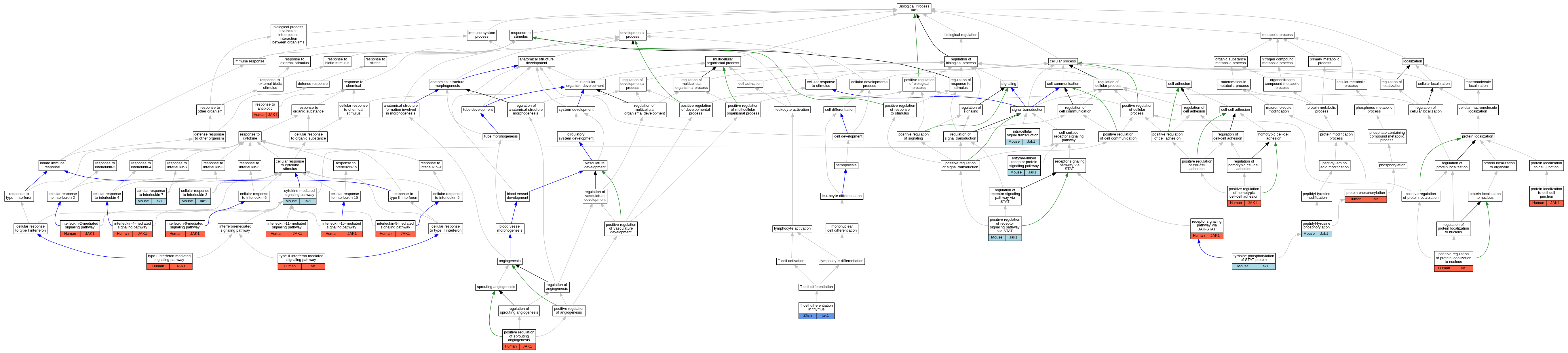Select 'regulation of biological process' node
This screenshot has width=1568, height=353.
961,62
